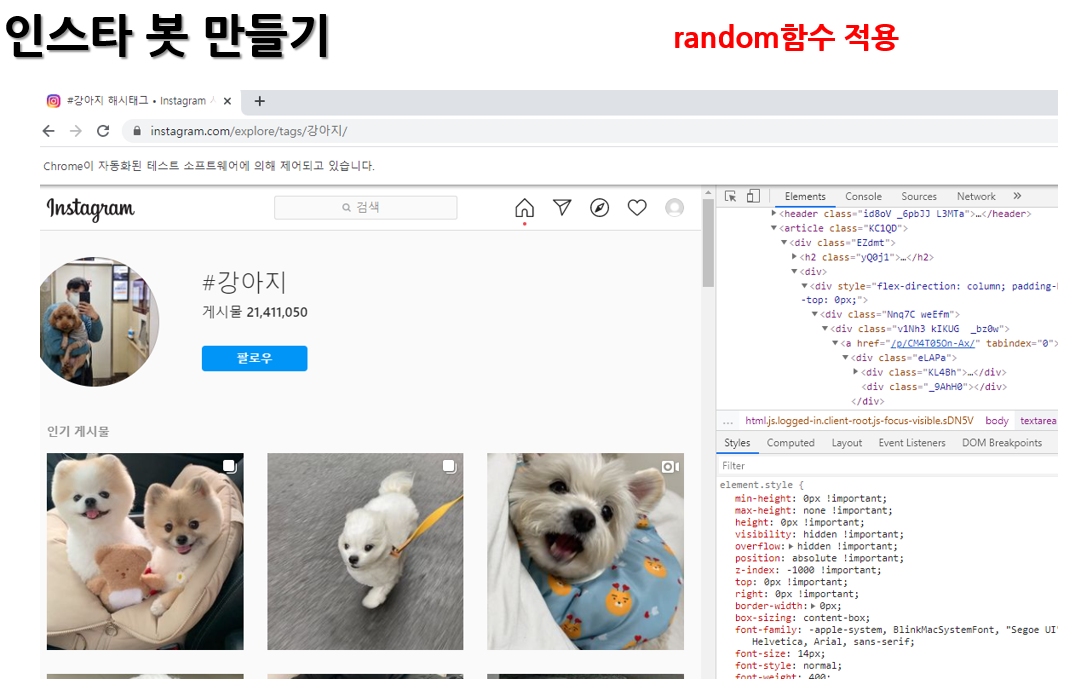Viewport: 1077px width, 688px height.
Task: Click the multi-image icon on the second post
Action: pos(449,466)
